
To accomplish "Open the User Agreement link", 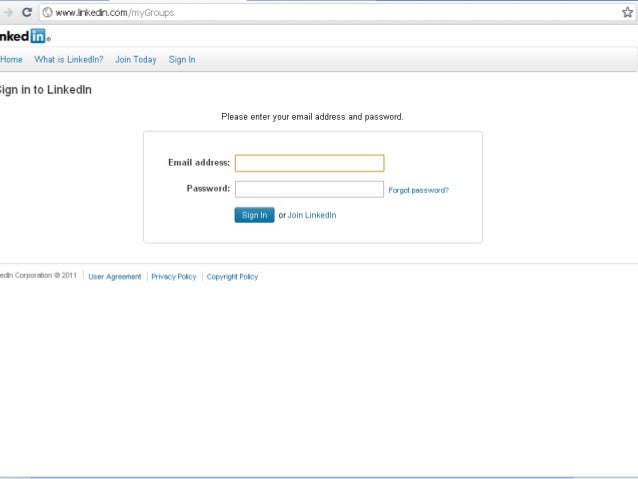I will click(x=115, y=277).
